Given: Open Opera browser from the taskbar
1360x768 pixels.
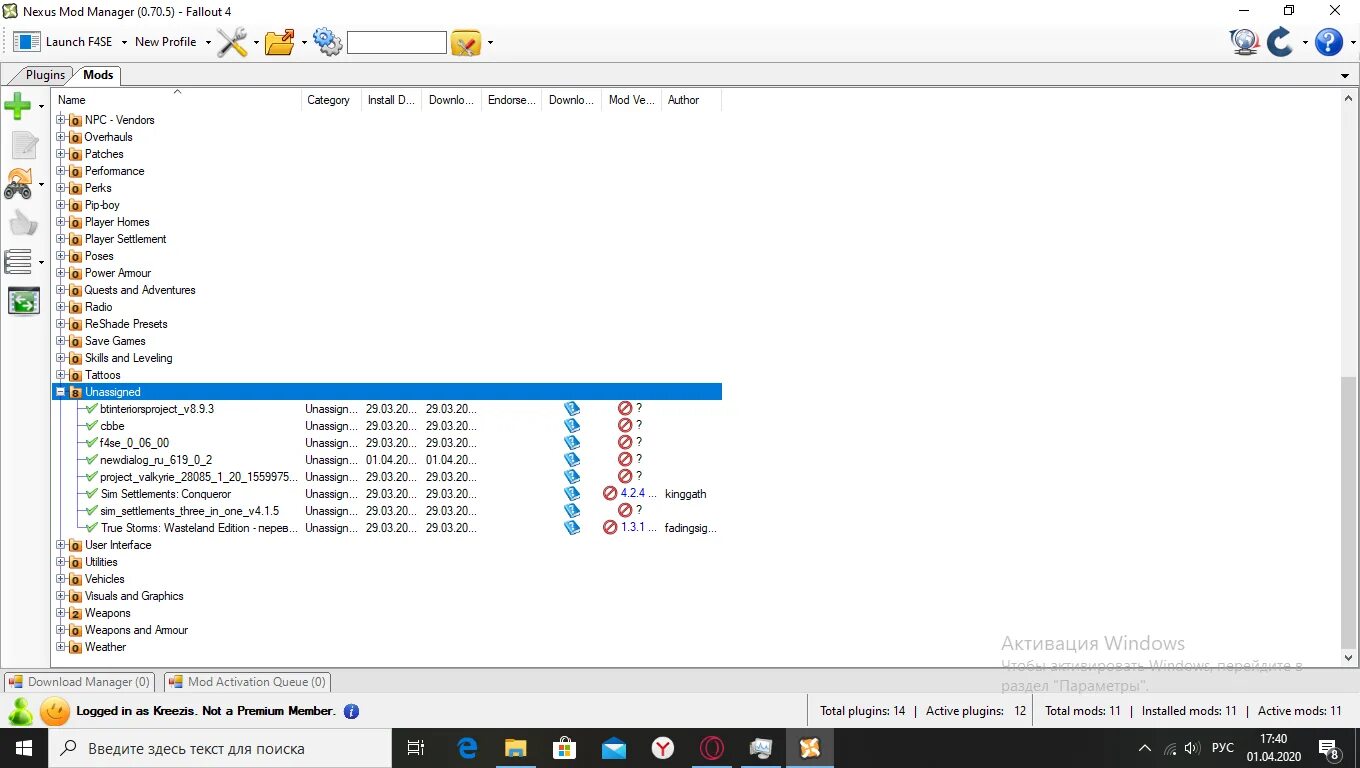Looking at the screenshot, I should tap(712, 748).
